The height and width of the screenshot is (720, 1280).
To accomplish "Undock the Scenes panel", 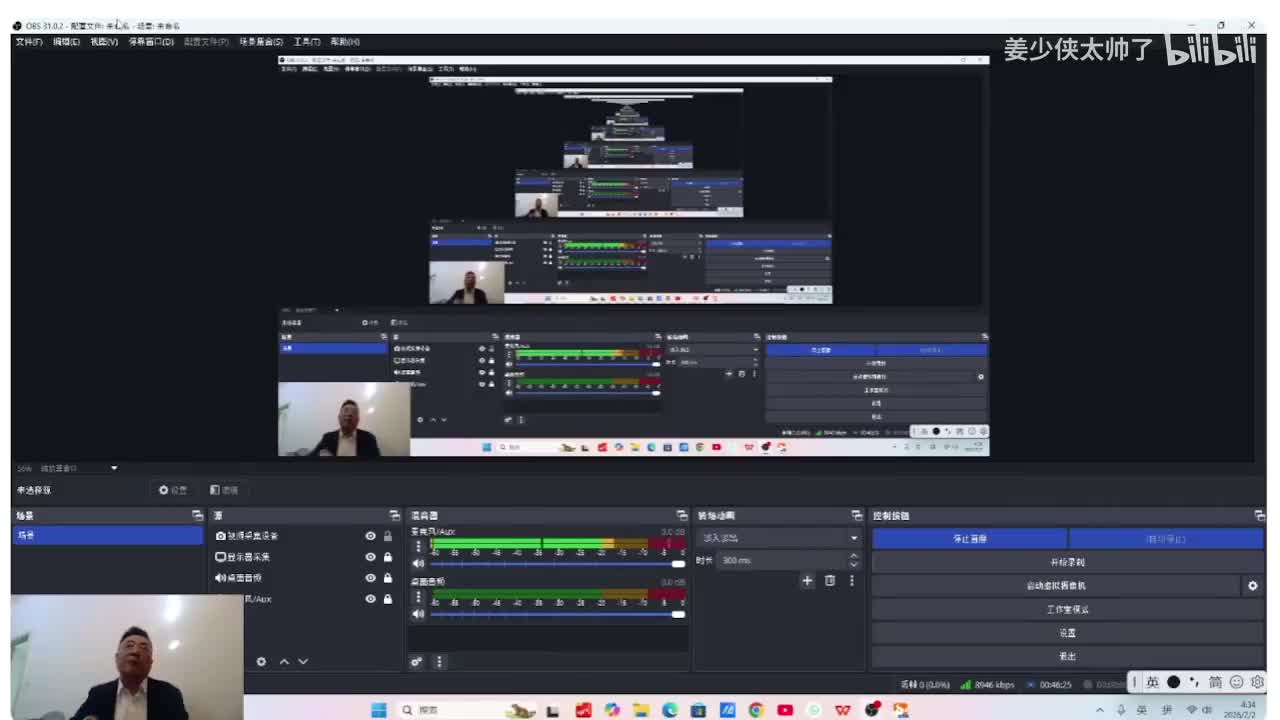I will pos(197,516).
